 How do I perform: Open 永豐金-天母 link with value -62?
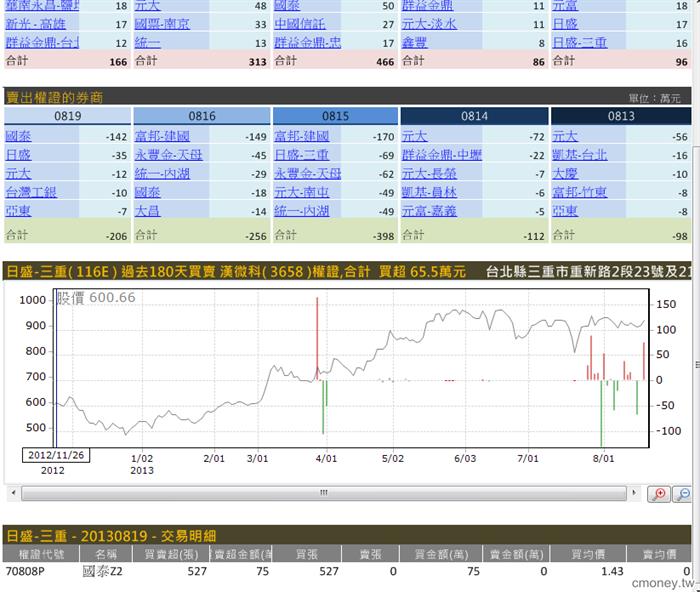pos(308,174)
